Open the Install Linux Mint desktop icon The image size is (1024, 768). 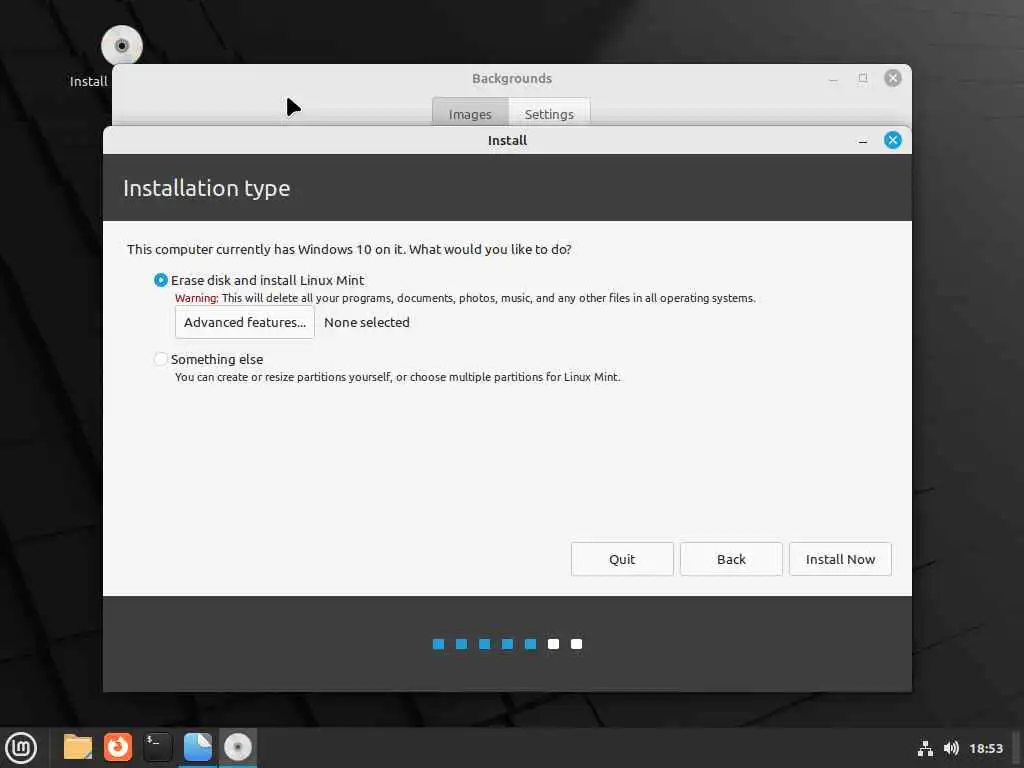[x=121, y=46]
